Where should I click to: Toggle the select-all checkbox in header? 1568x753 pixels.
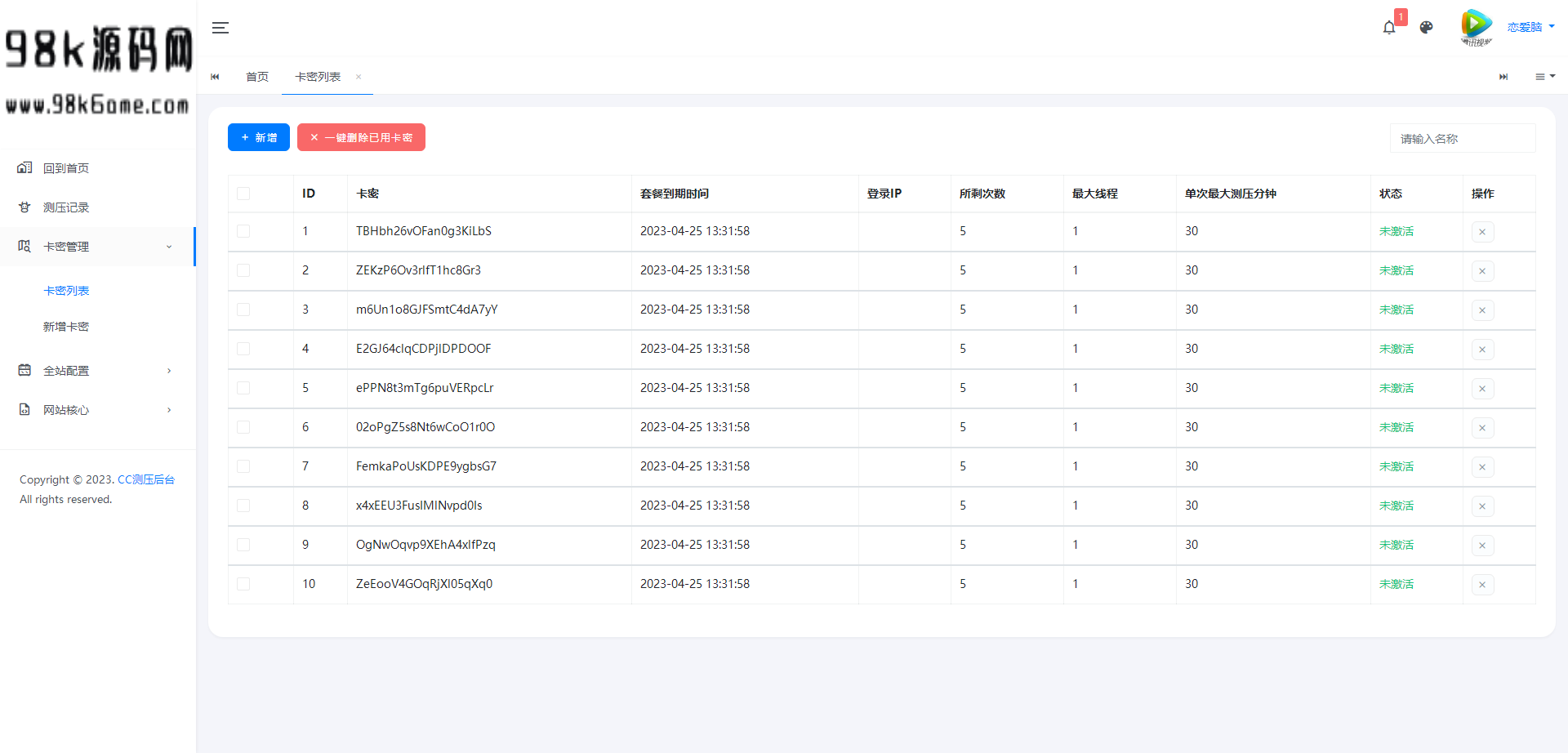click(x=243, y=194)
